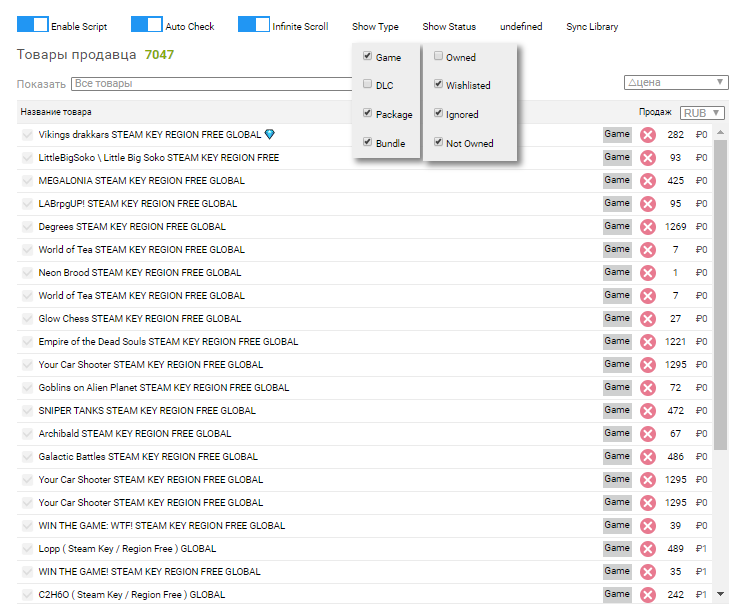Viewport: 747px width, 607px height.
Task: Click the list scrollbar up arrow
Action: point(720,132)
